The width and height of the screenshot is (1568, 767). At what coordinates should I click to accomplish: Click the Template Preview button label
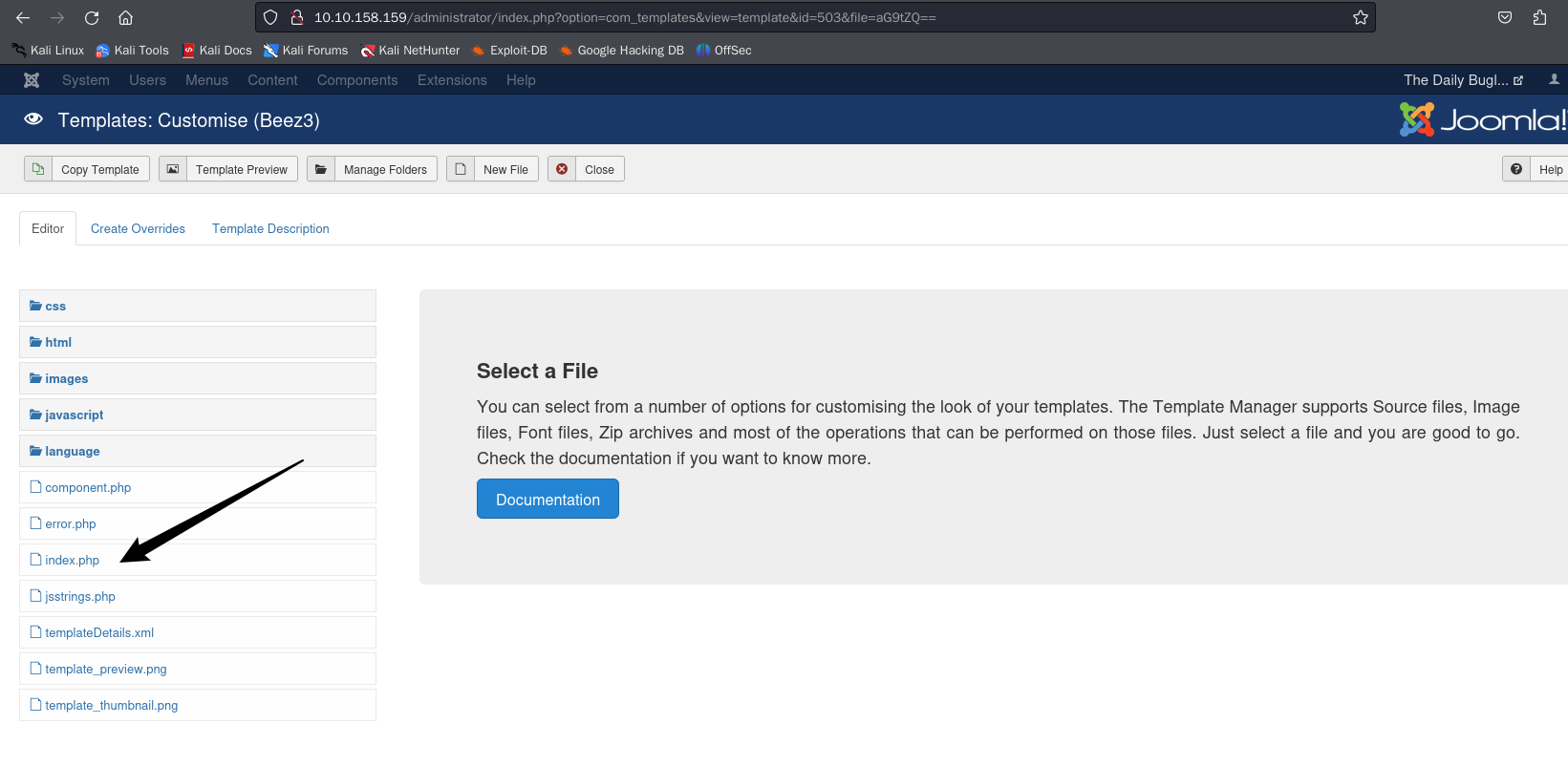tap(242, 170)
